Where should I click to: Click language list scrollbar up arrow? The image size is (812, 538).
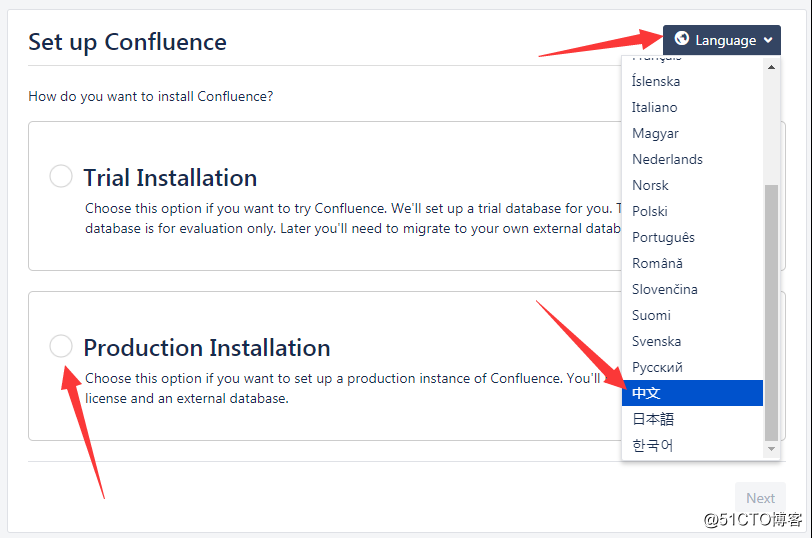[x=771, y=67]
